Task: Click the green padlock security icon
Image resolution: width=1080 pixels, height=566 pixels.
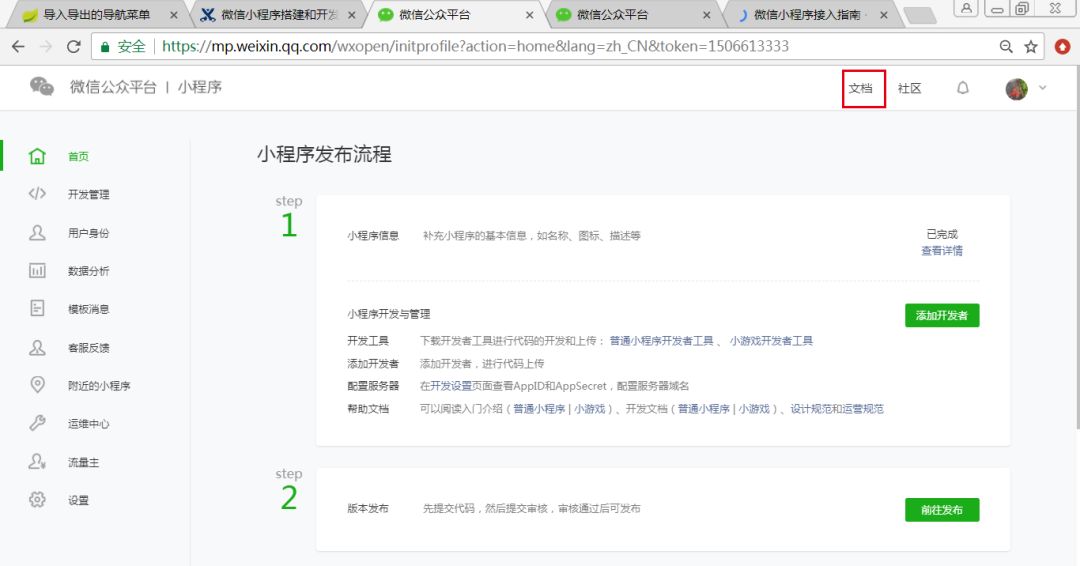Action: click(105, 47)
